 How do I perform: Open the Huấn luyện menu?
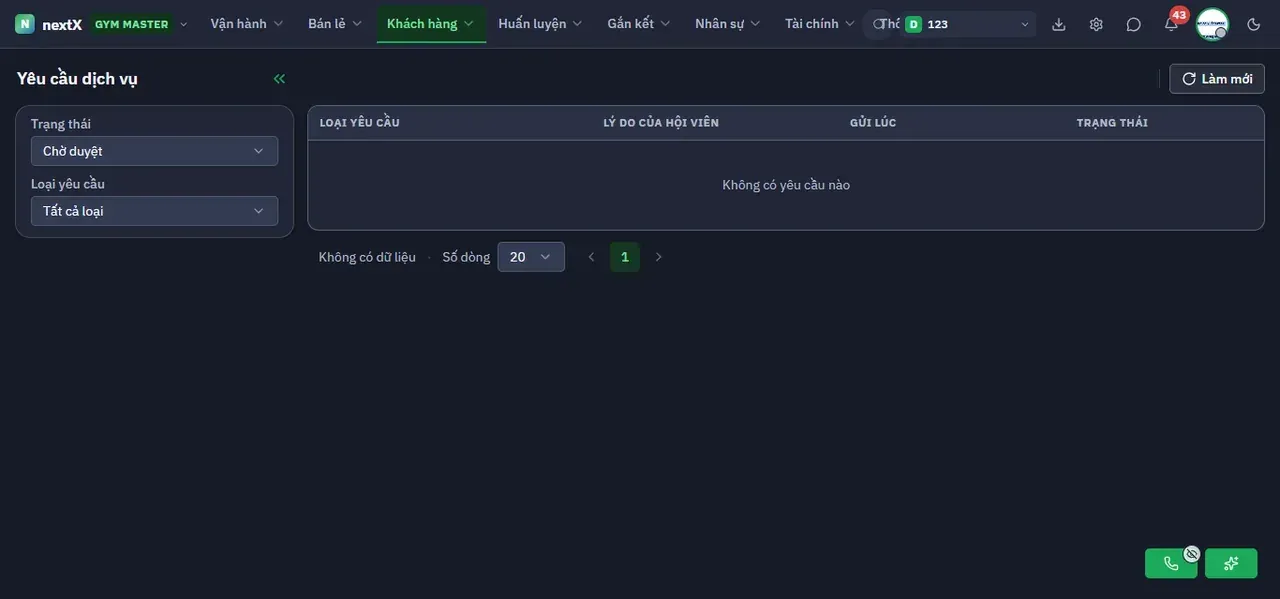click(x=540, y=24)
